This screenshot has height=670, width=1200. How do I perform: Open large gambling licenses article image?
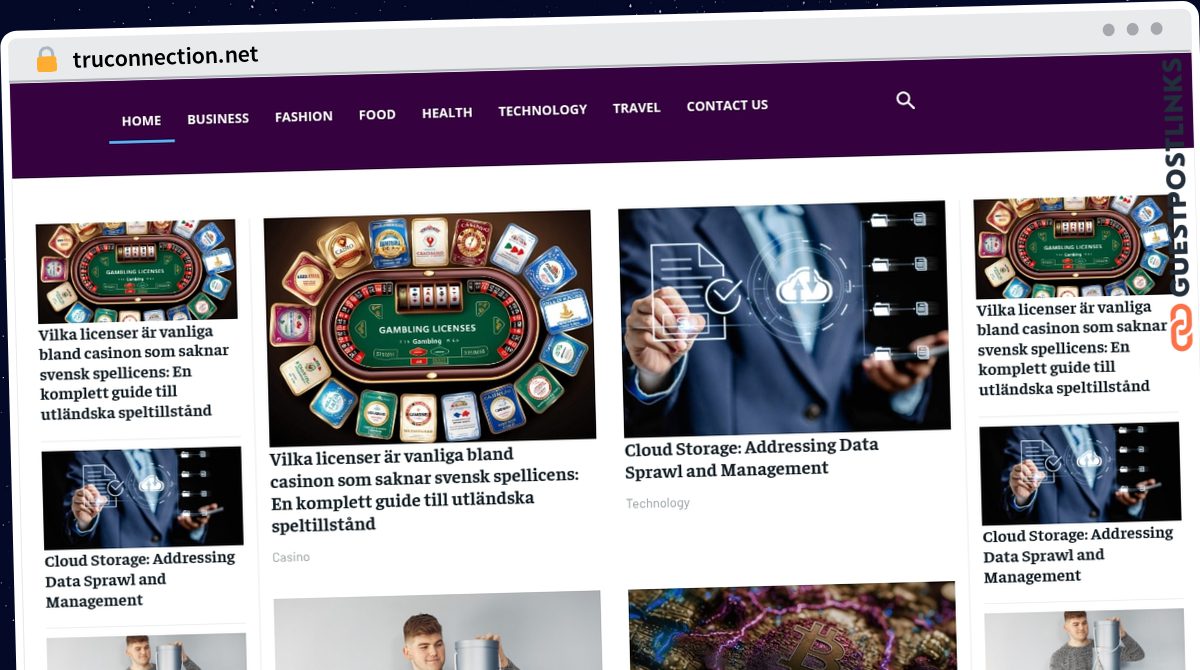[429, 327]
